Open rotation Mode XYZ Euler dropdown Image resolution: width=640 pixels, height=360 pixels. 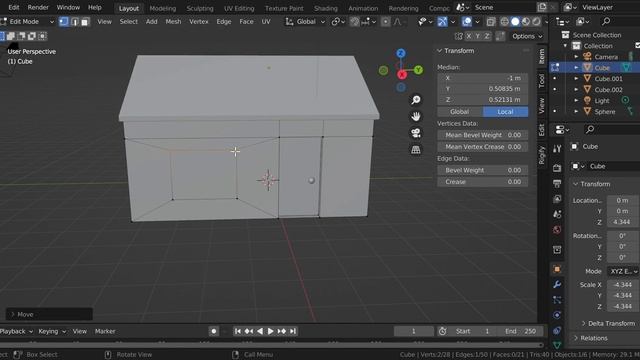[623, 271]
